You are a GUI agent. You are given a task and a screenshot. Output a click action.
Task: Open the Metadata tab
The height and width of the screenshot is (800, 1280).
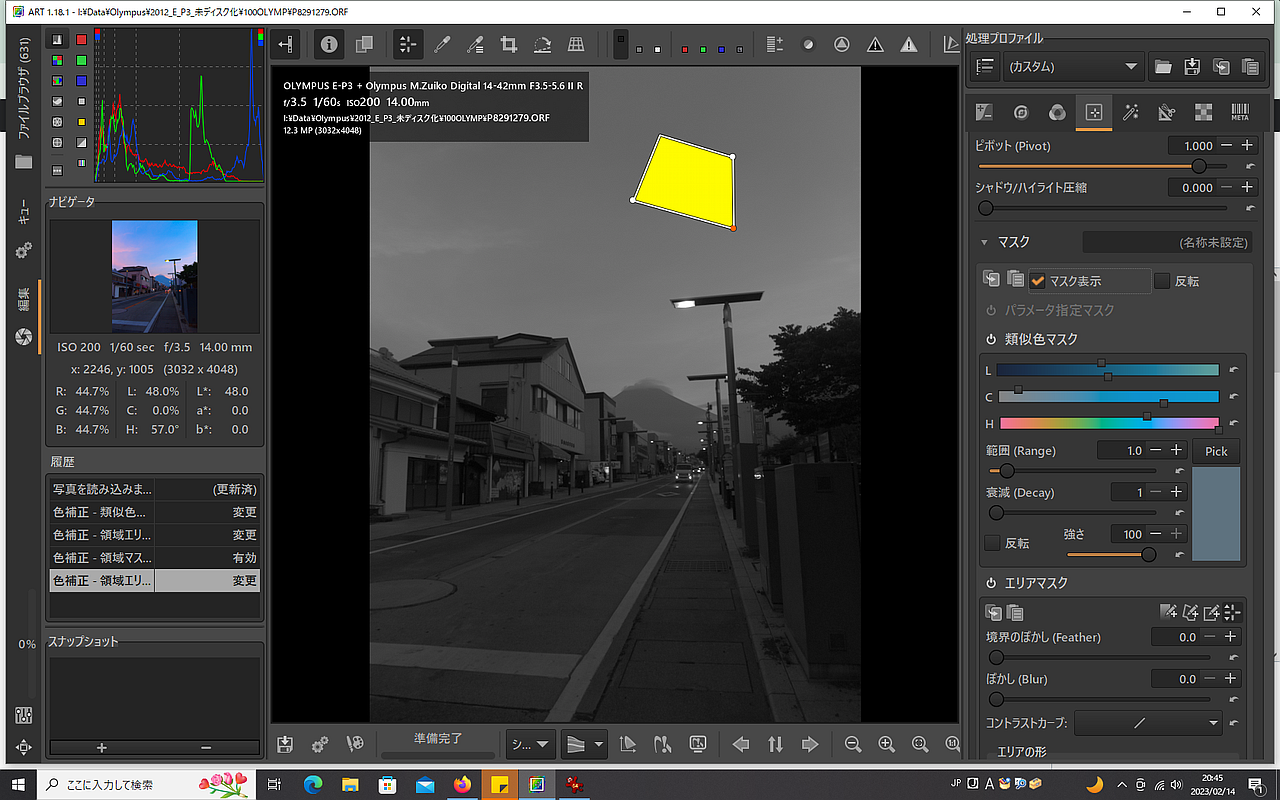point(1240,113)
